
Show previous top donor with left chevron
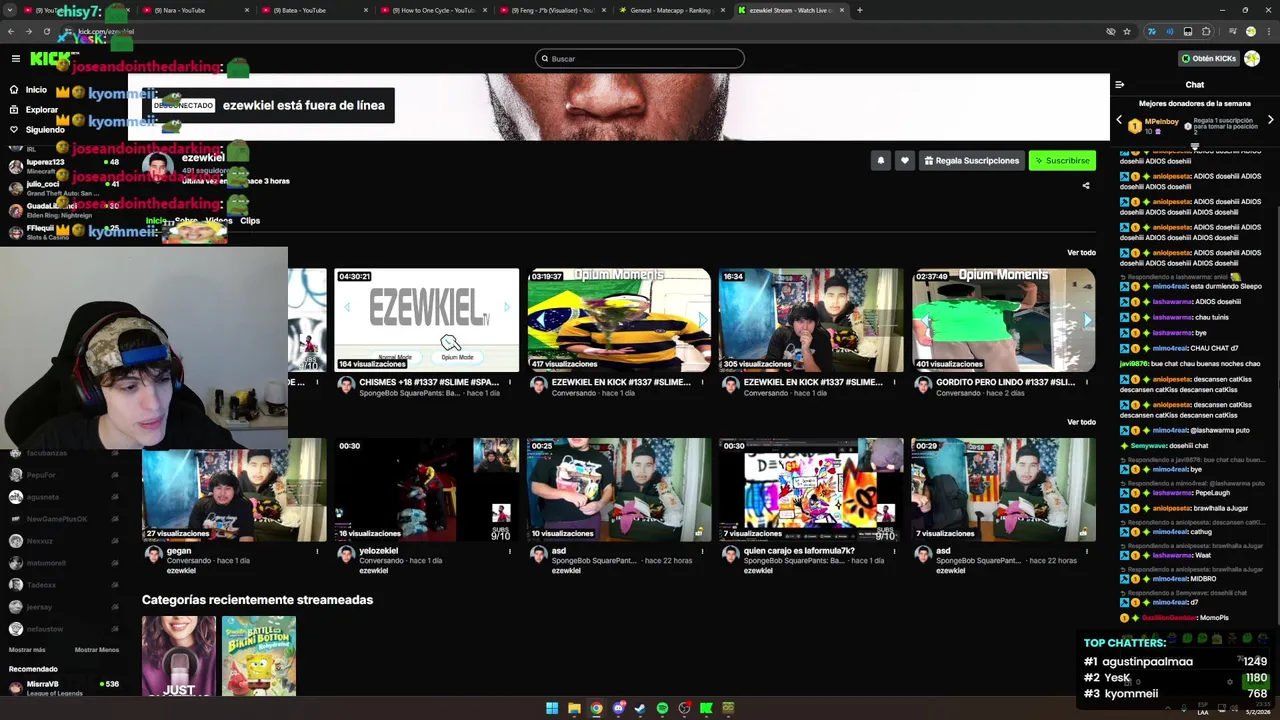(1119, 120)
